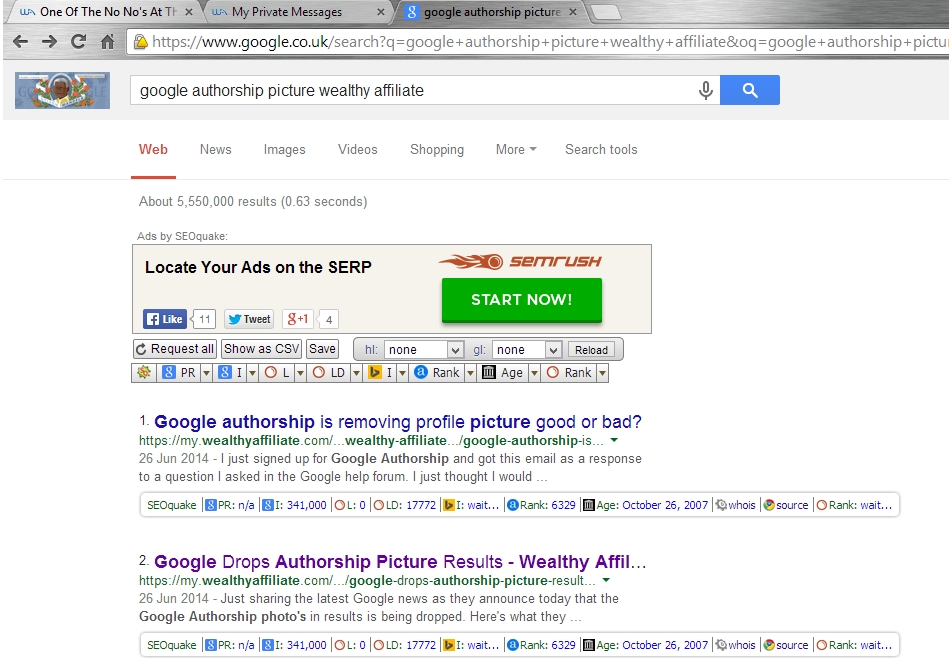Expand the green arrow under result 1 URL
The width and height of the screenshot is (949, 658).
coord(614,440)
